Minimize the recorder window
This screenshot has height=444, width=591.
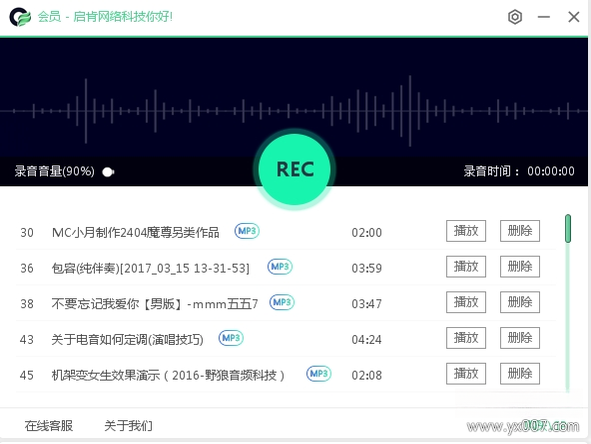click(x=544, y=17)
